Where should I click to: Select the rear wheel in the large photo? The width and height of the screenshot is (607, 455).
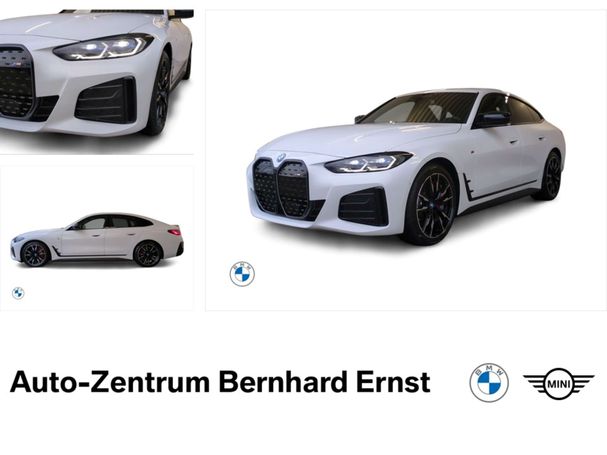coord(550,176)
